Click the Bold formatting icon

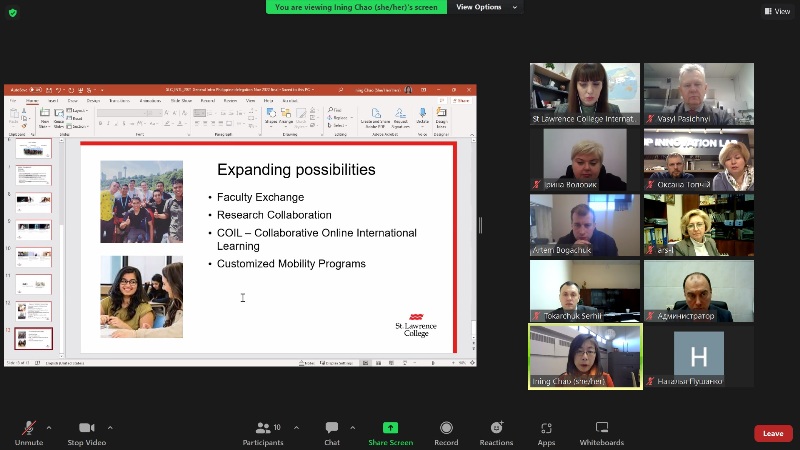101,123
